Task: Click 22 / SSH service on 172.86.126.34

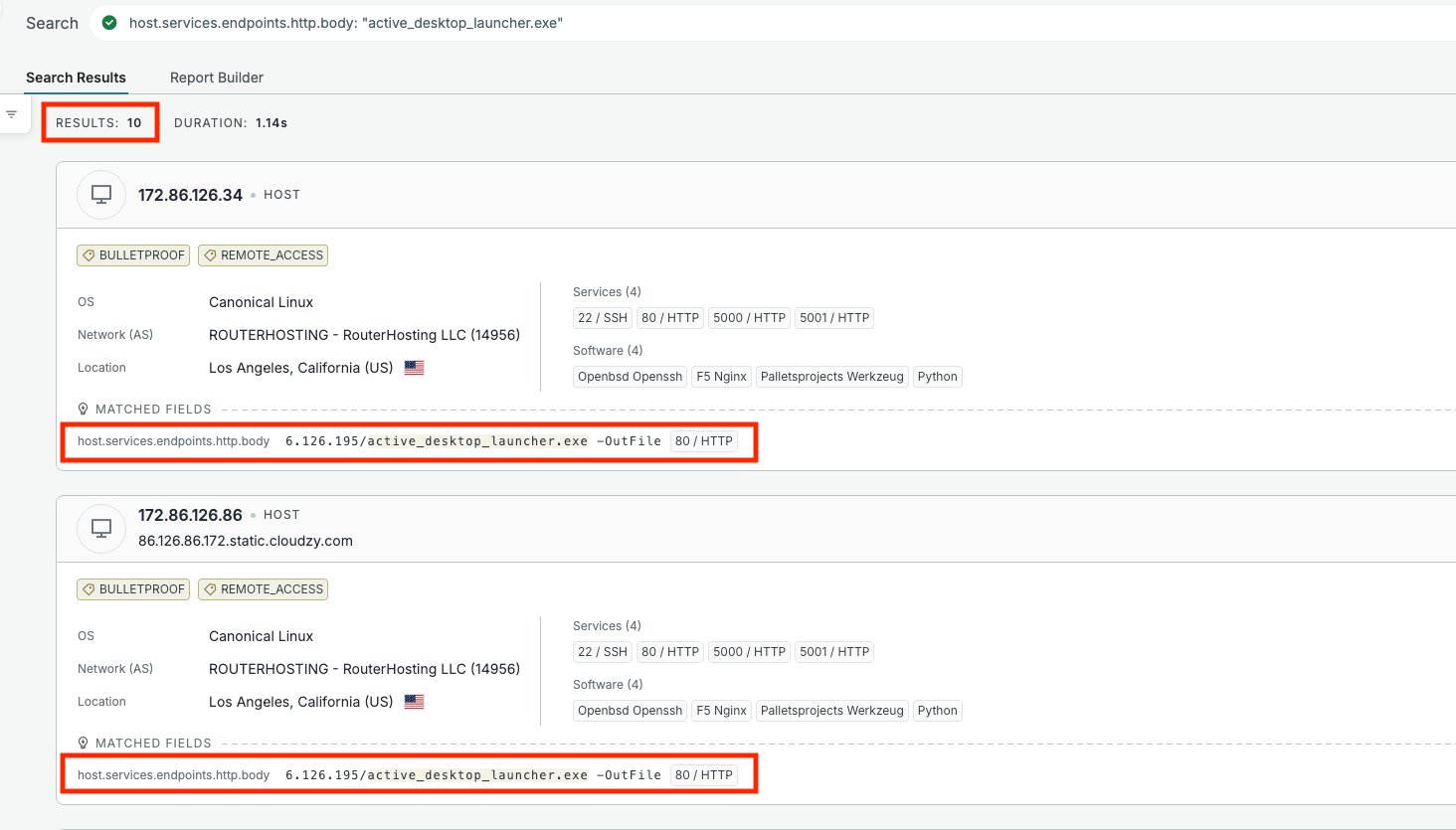Action: (x=603, y=318)
